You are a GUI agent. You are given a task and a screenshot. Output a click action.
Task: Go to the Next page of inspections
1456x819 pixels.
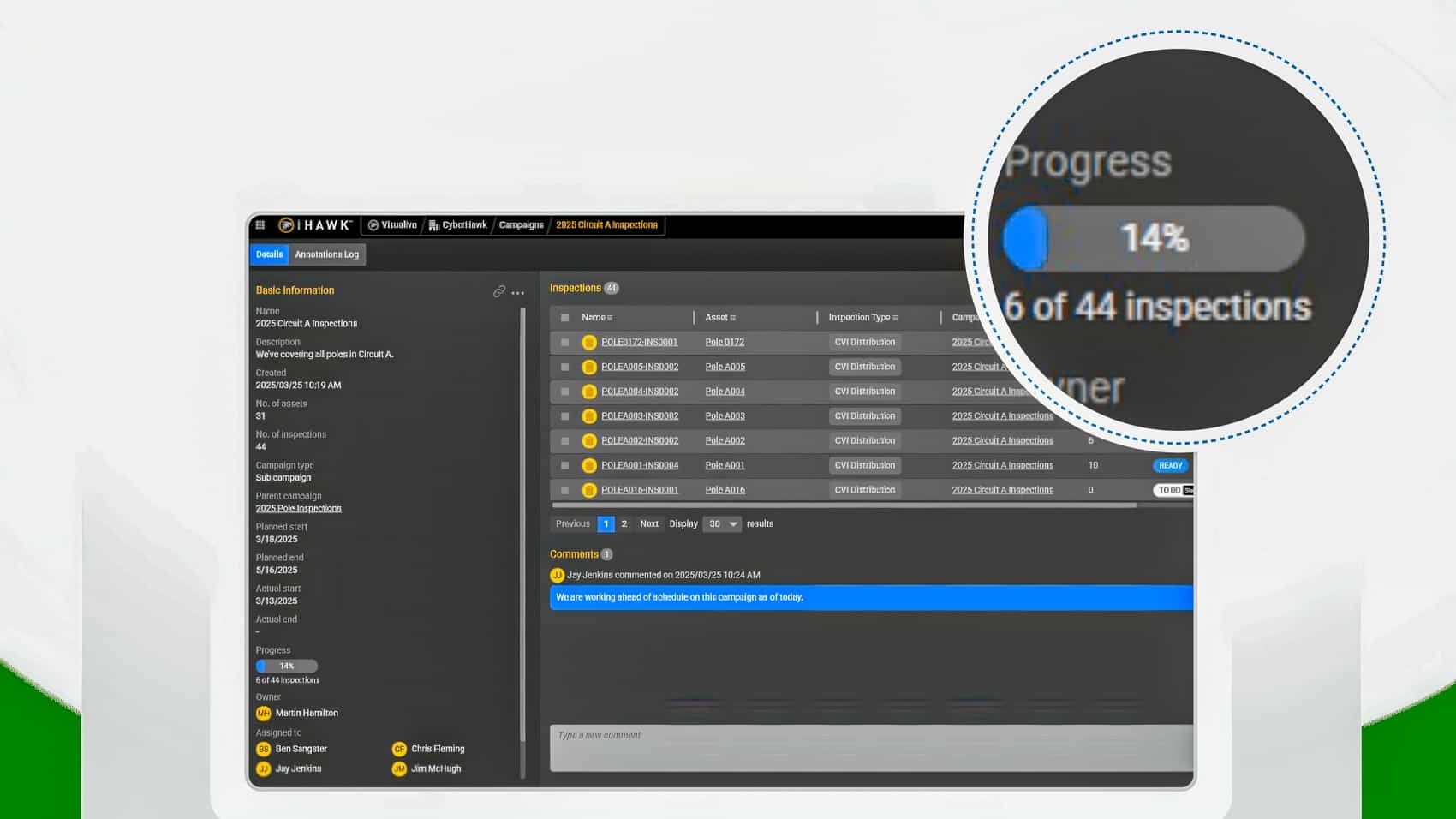point(649,524)
